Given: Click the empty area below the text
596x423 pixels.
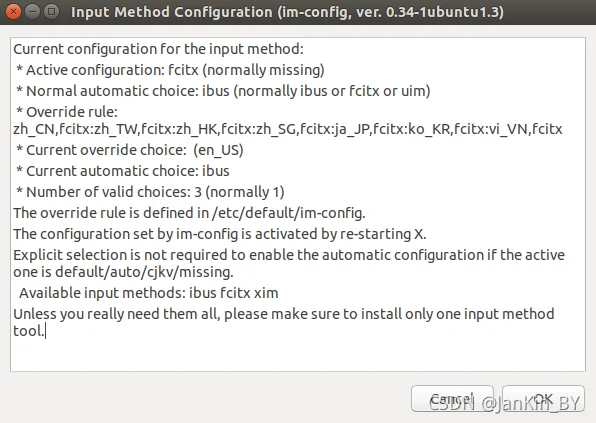Looking at the screenshot, I should 298,355.
